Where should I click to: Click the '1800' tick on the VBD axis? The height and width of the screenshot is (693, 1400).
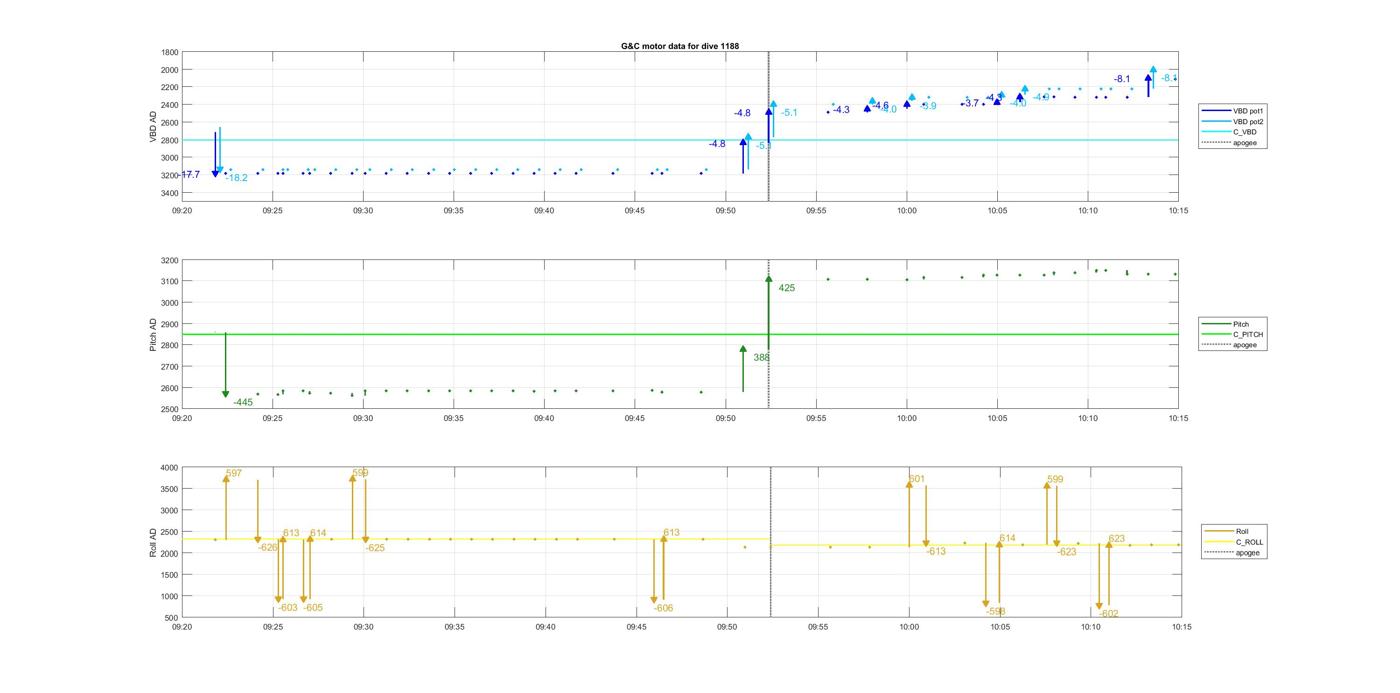pyautogui.click(x=170, y=52)
